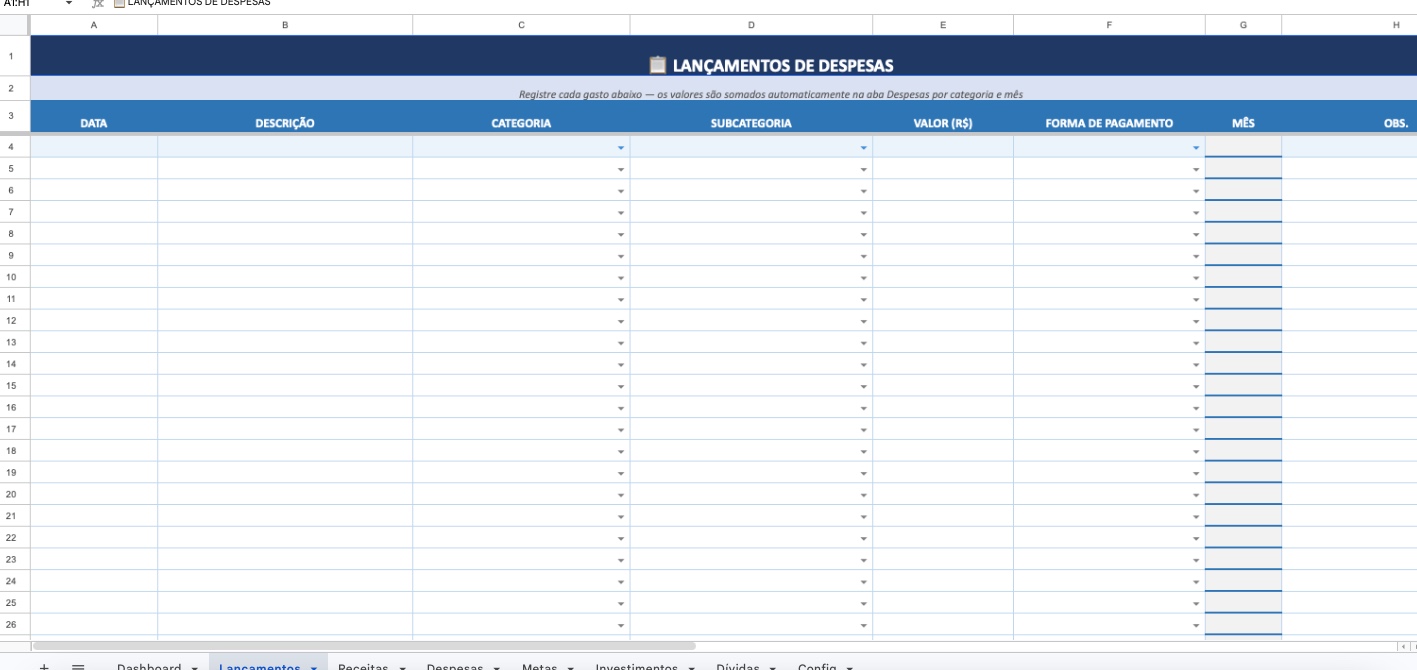Image resolution: width=1417 pixels, height=670 pixels.
Task: Open the Despesas sheet tab
Action: coord(455,668)
